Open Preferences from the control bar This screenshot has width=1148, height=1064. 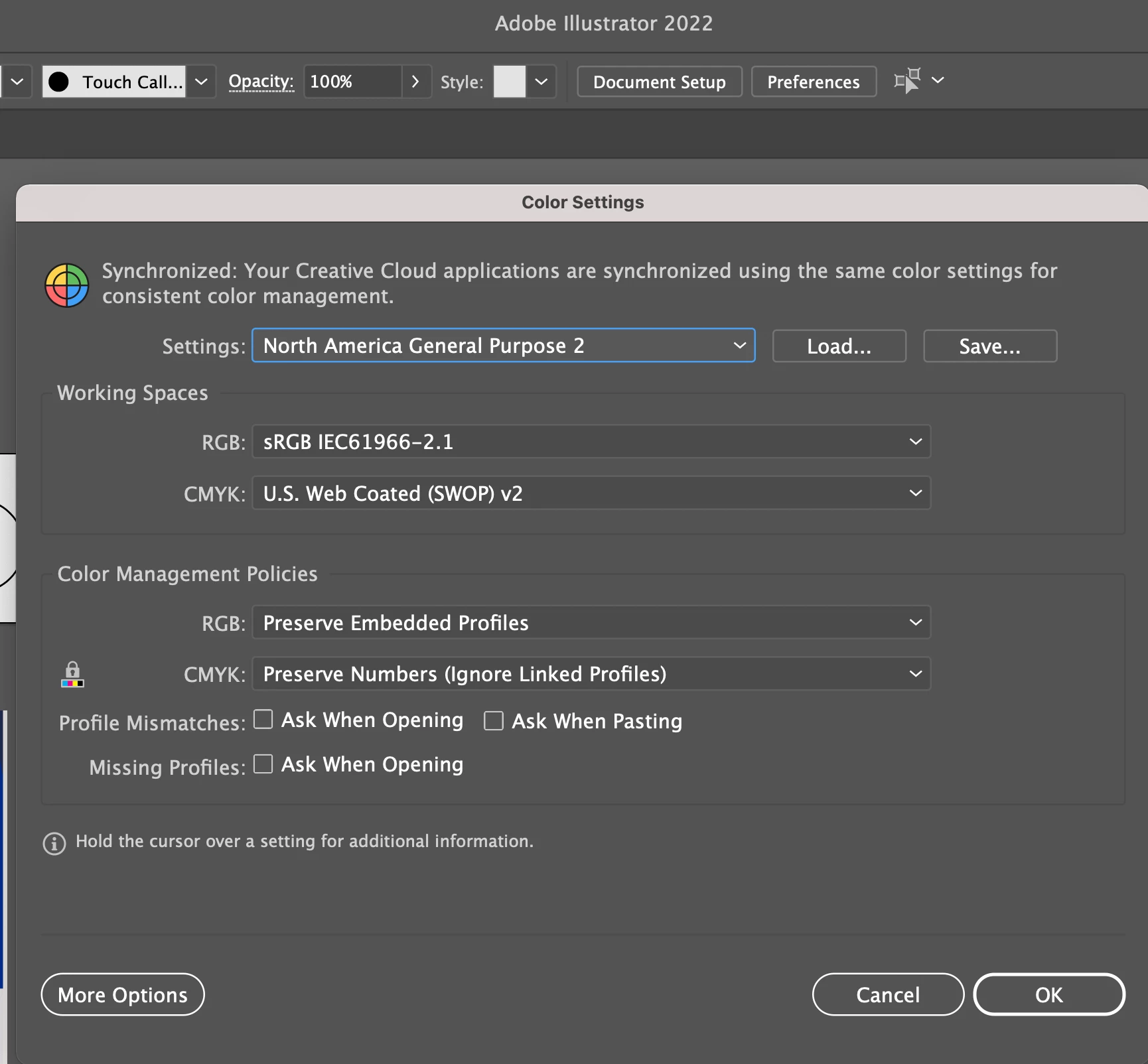pyautogui.click(x=814, y=82)
